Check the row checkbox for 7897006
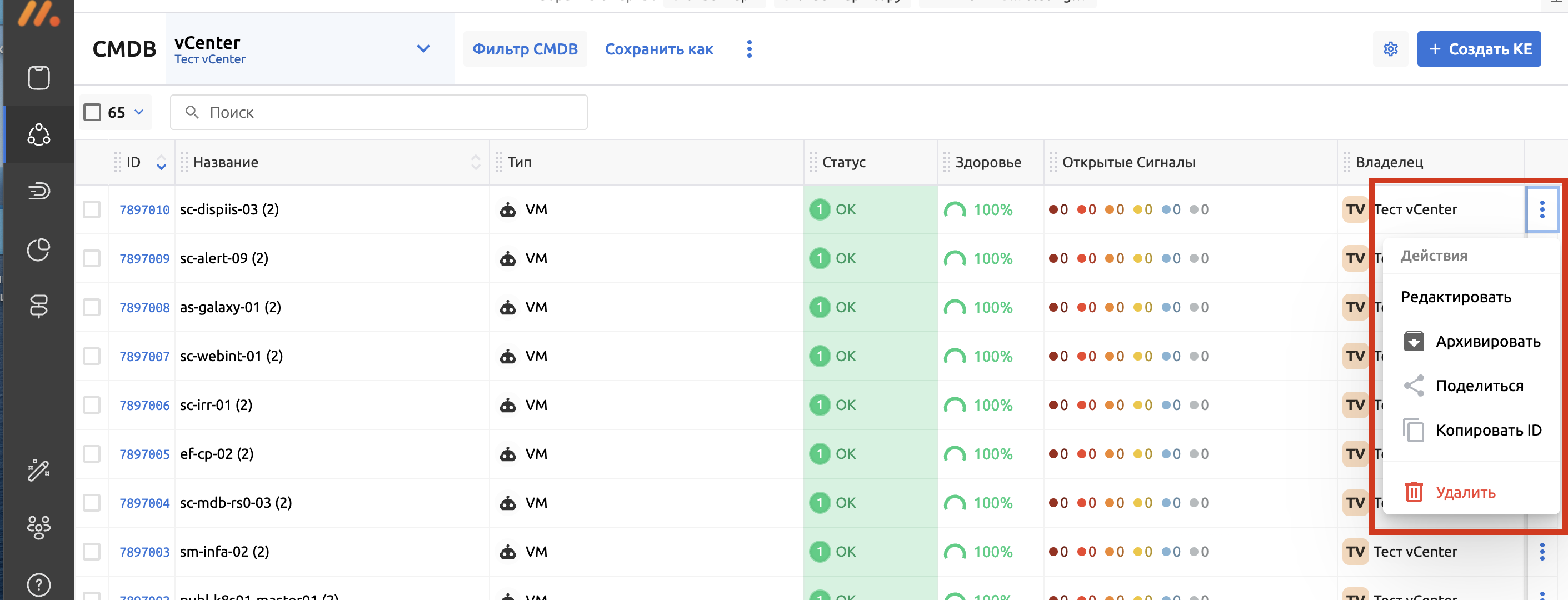The image size is (1568, 600). click(91, 404)
